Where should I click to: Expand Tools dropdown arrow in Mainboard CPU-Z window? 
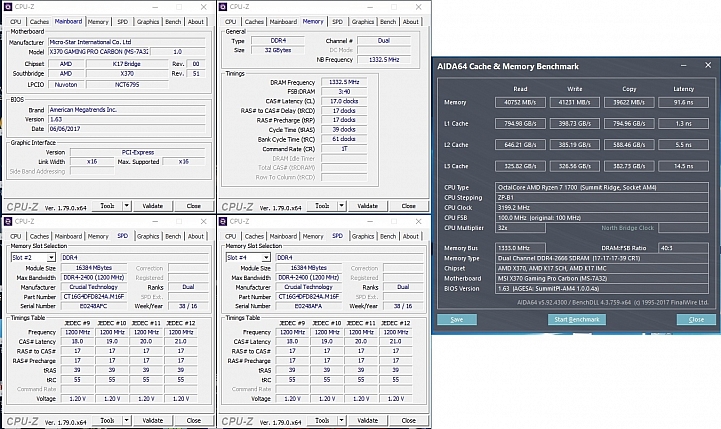126,206
